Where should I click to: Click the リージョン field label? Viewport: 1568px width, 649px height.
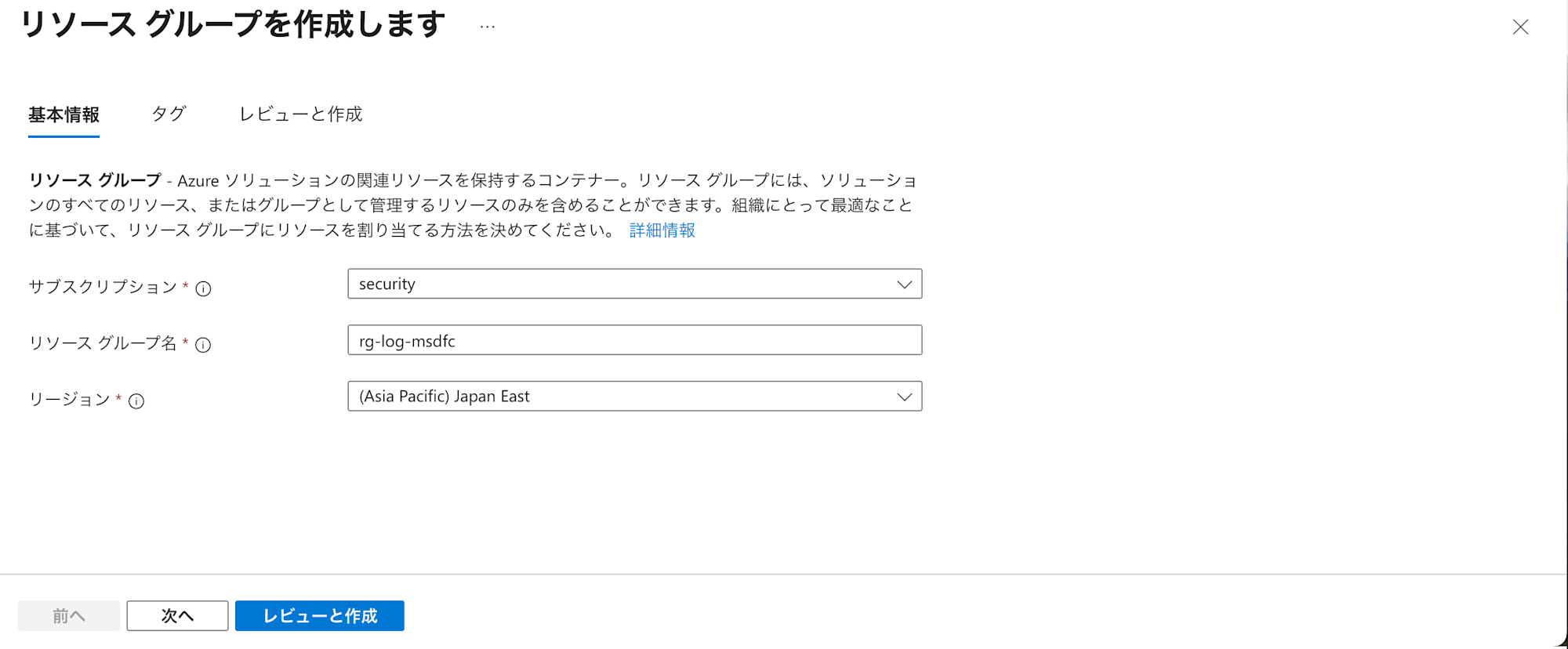point(70,400)
